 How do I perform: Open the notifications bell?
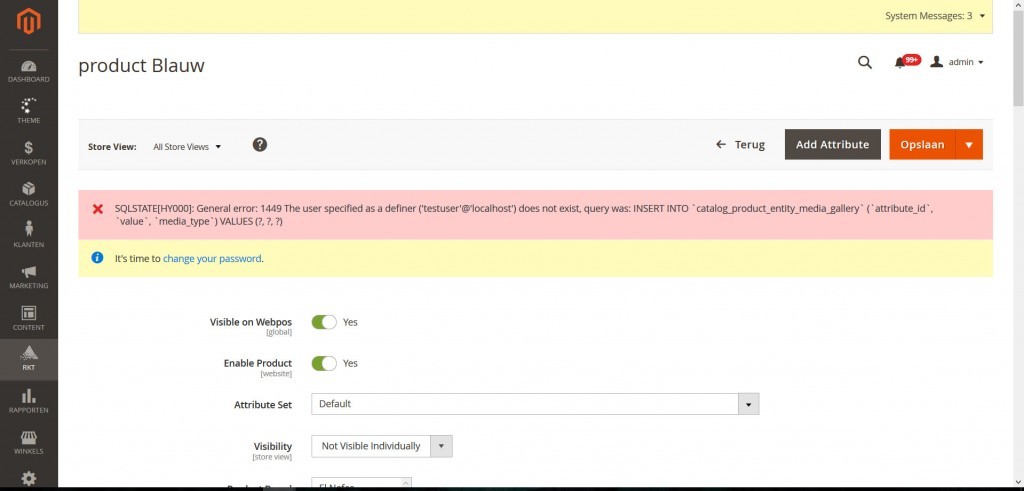(x=901, y=63)
